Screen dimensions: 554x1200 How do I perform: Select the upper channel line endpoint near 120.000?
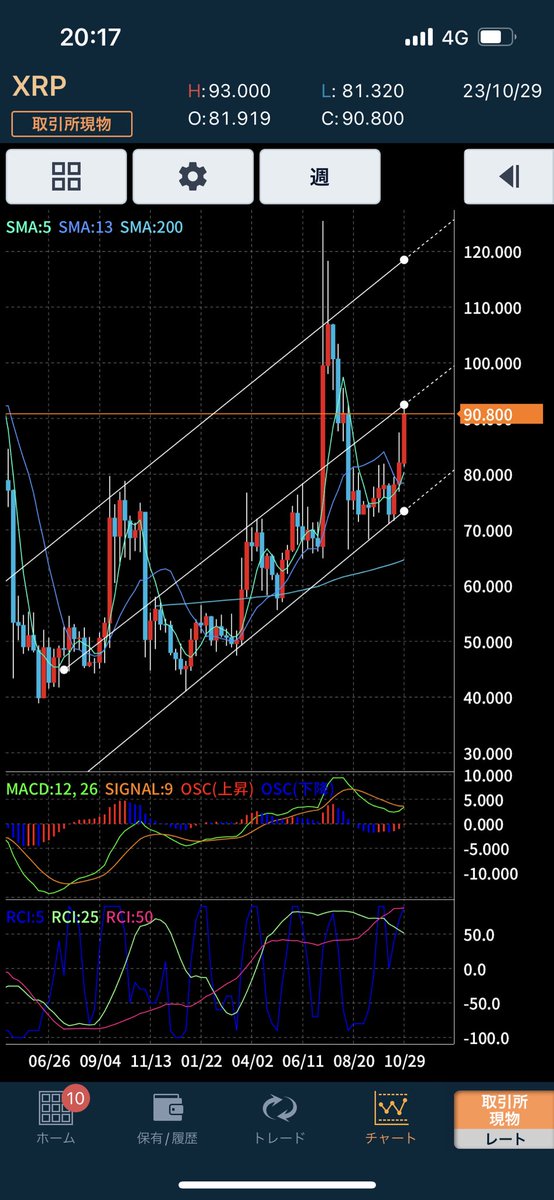(x=404, y=260)
